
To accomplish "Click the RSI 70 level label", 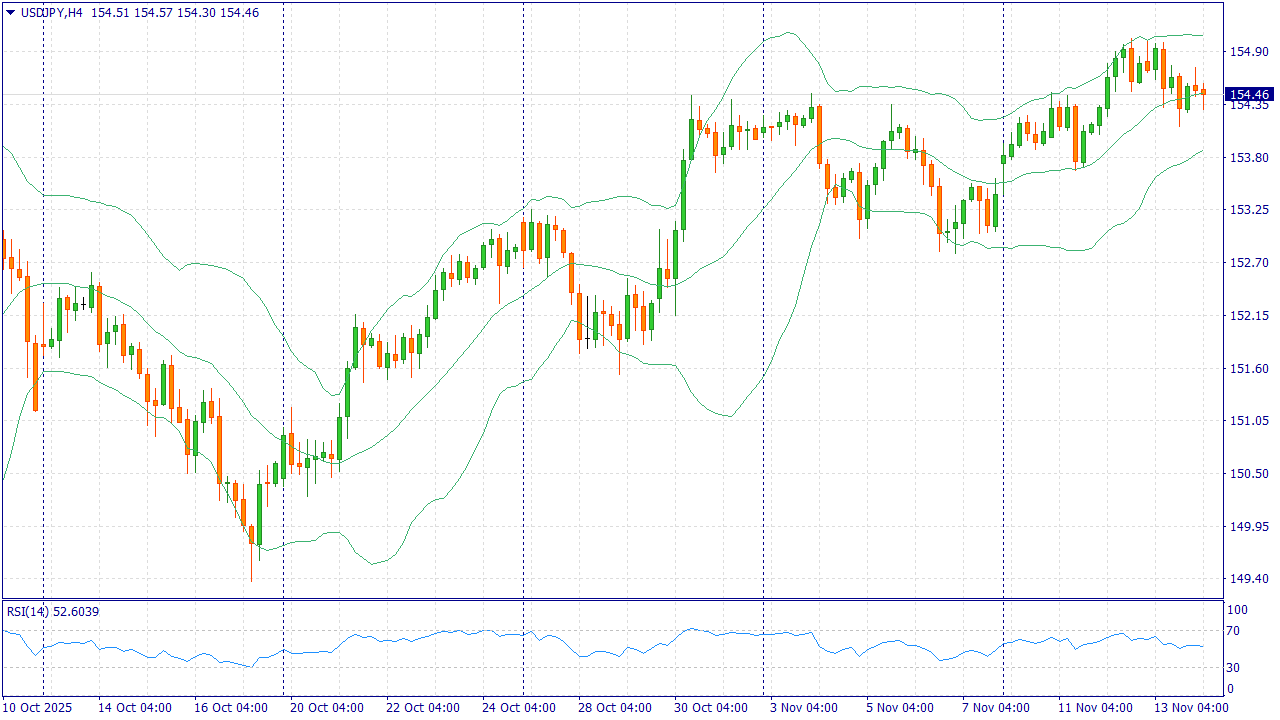I will coord(1236,631).
